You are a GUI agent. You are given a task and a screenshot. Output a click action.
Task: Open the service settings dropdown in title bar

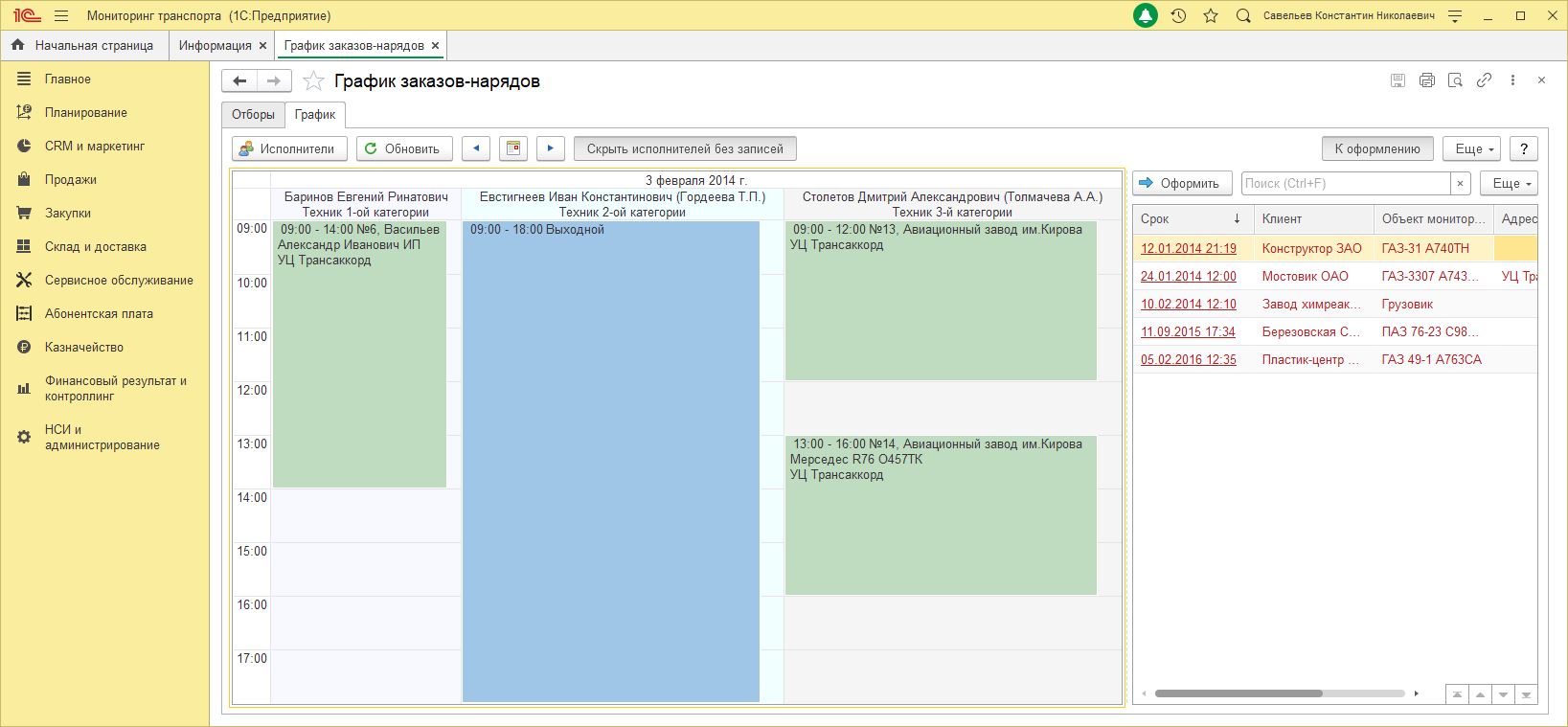tap(1456, 16)
